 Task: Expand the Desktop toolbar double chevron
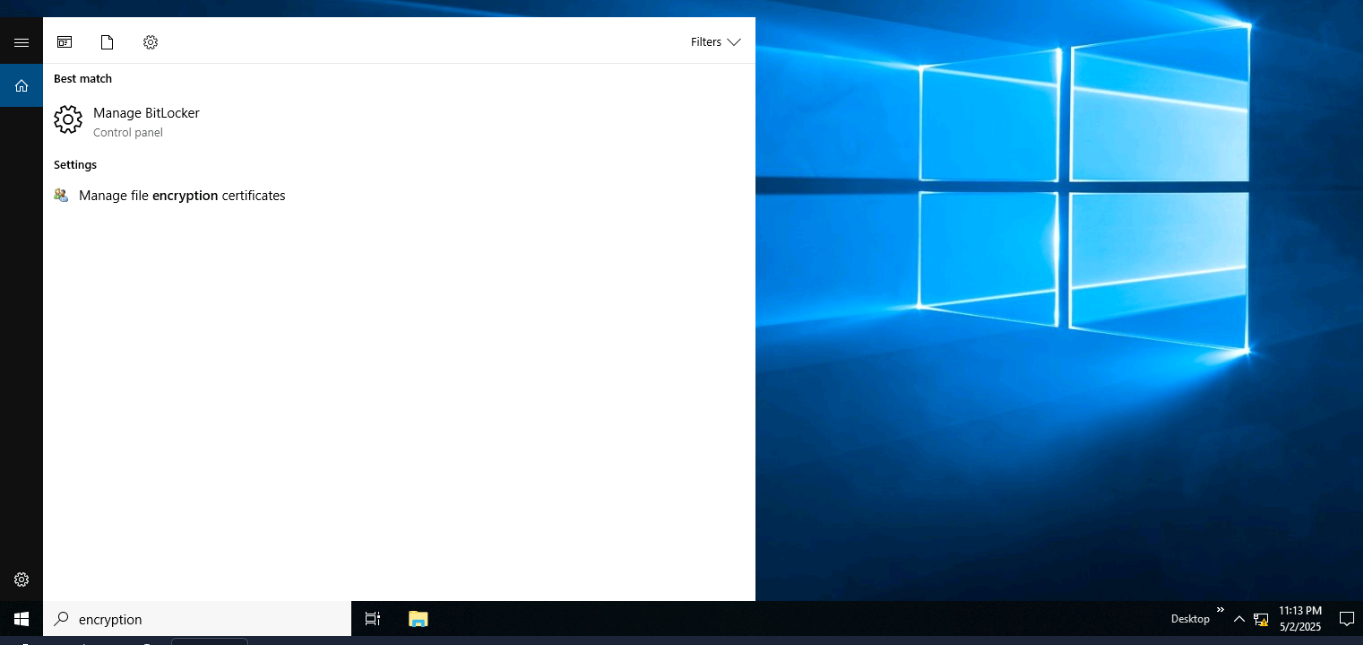pos(1220,610)
